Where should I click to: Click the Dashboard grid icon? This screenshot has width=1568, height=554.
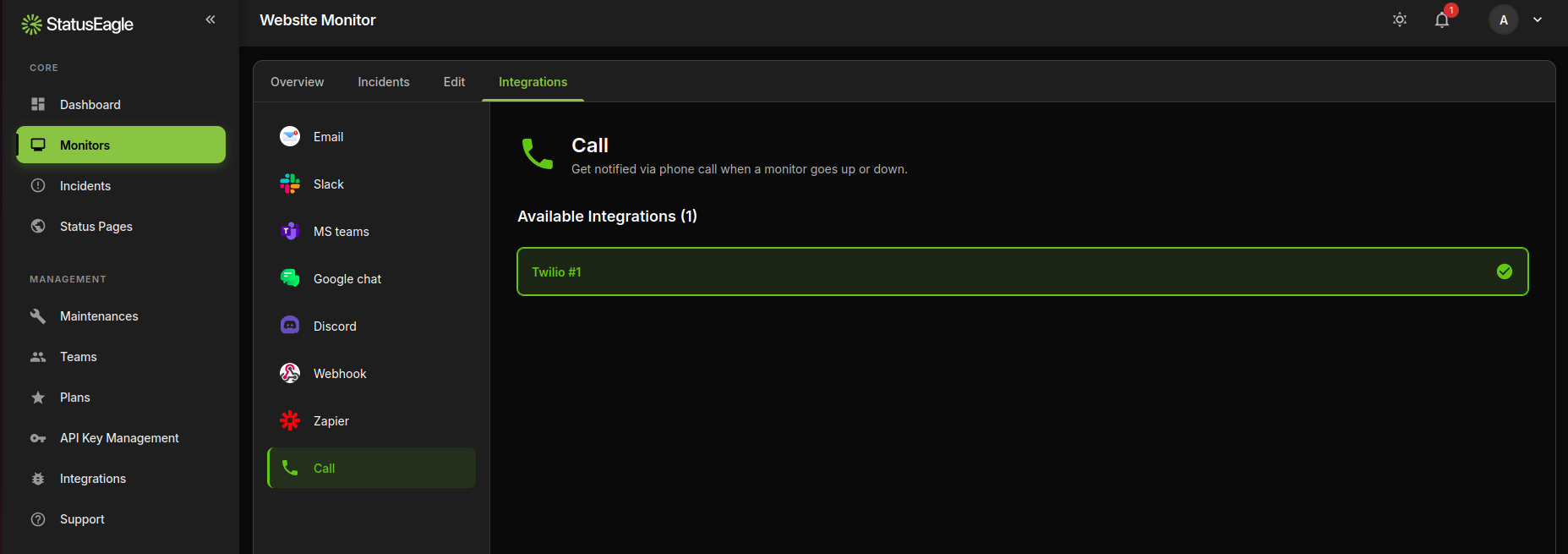click(x=38, y=104)
